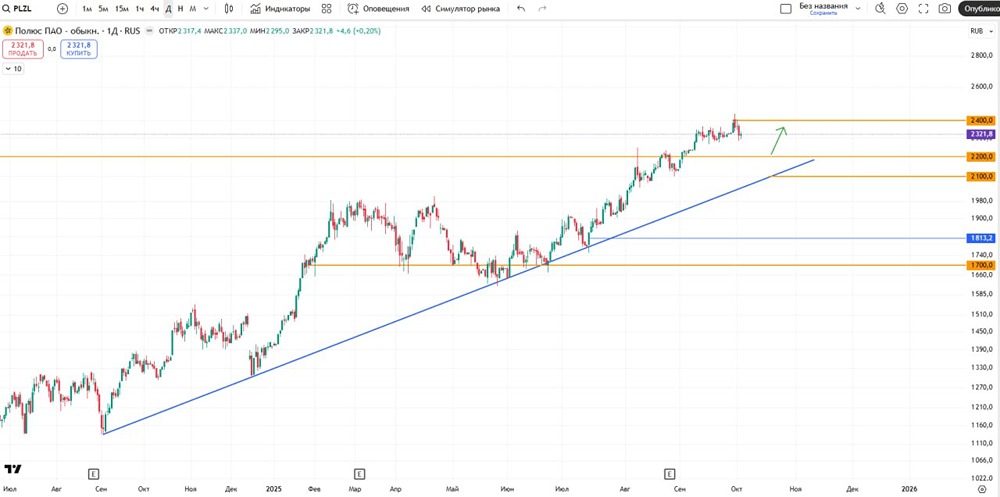The image size is (1000, 497).
Task: Enter fullscreen chart mode
Action: (923, 8)
